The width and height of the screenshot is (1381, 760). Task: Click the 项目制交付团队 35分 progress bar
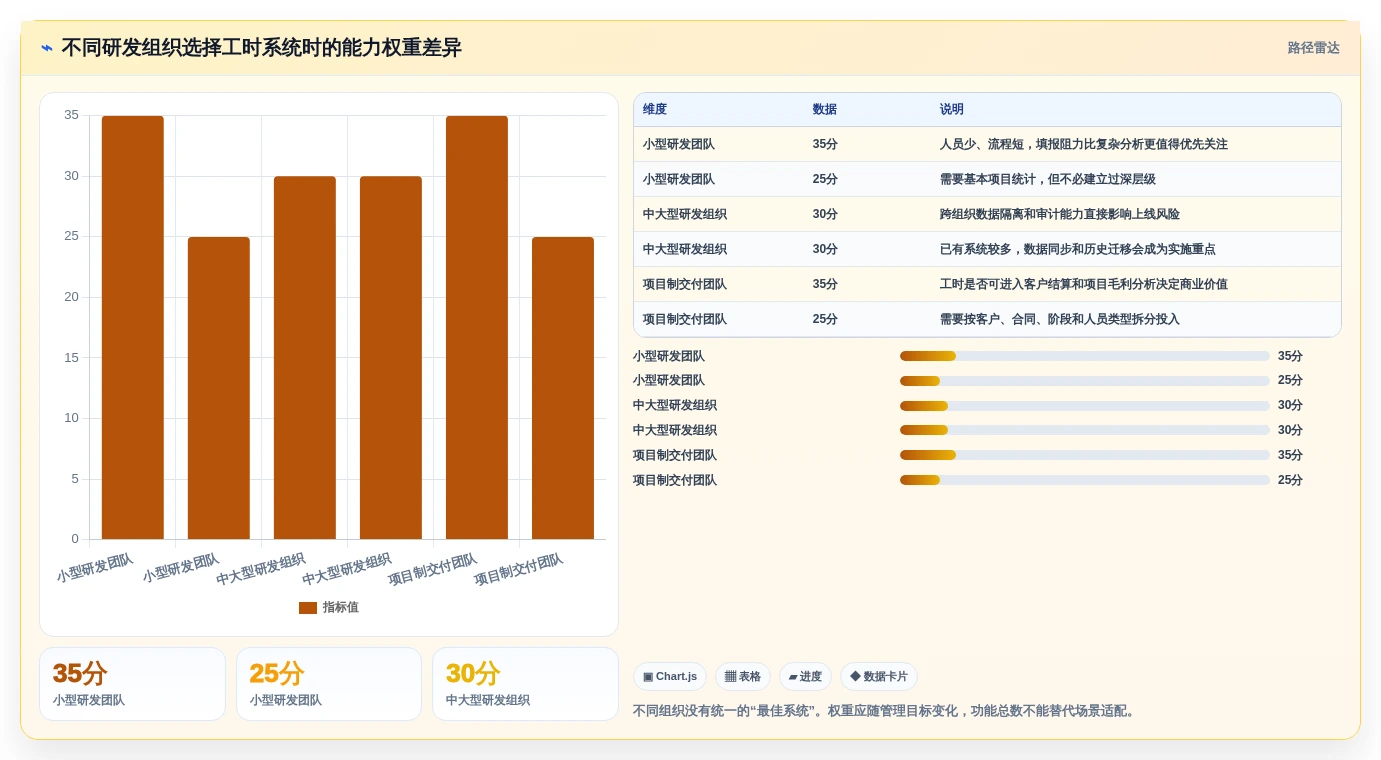point(1085,455)
